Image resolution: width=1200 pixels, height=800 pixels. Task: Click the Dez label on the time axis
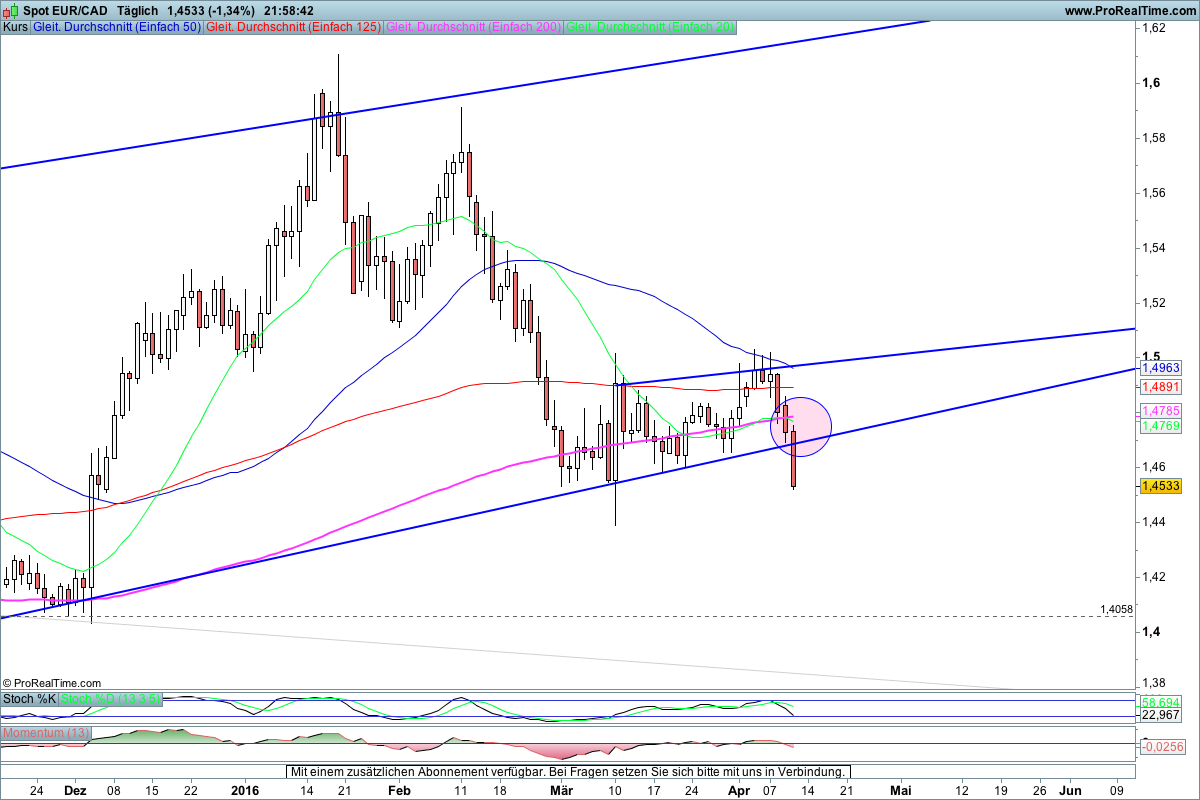[x=75, y=790]
